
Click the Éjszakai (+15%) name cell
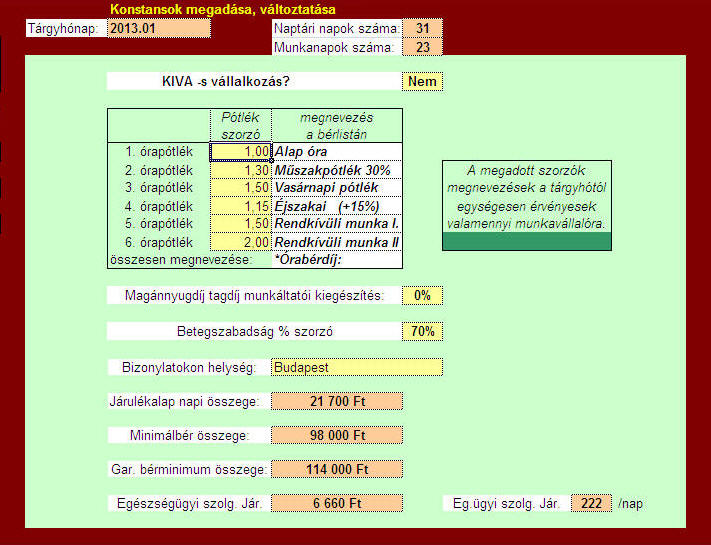coord(337,206)
